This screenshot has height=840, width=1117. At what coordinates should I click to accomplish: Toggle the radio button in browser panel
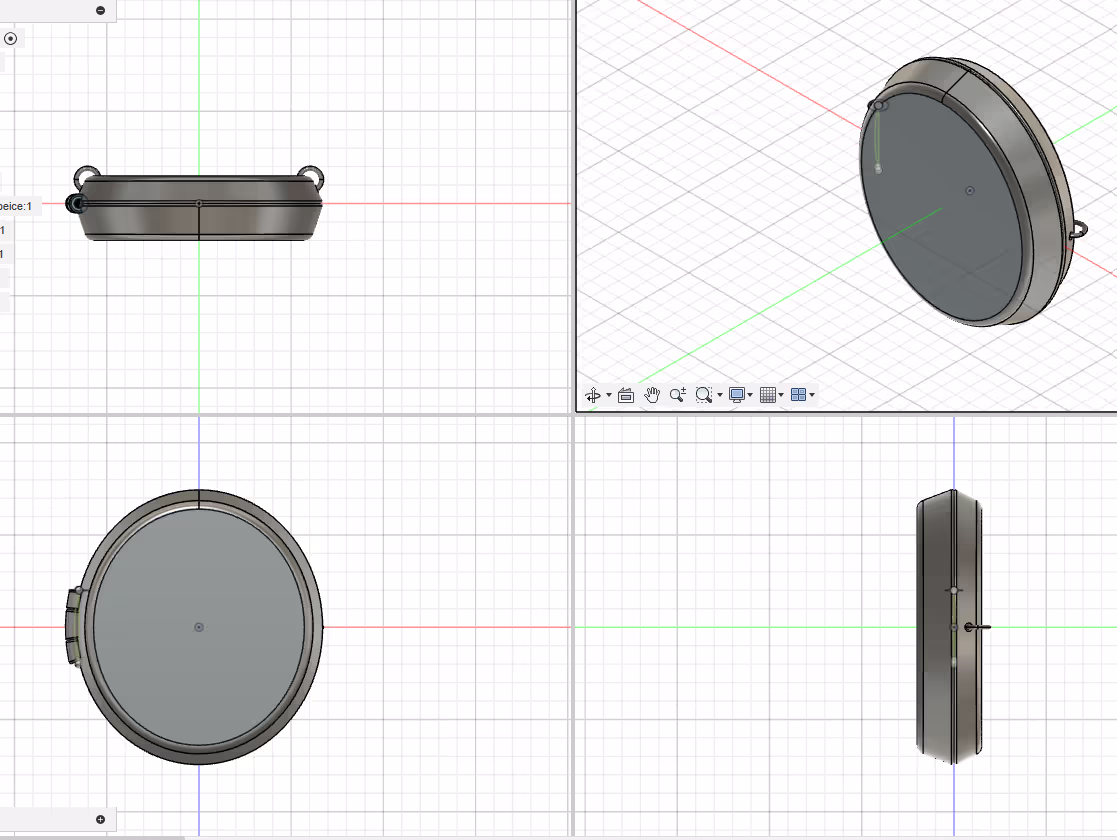pyautogui.click(x=10, y=38)
